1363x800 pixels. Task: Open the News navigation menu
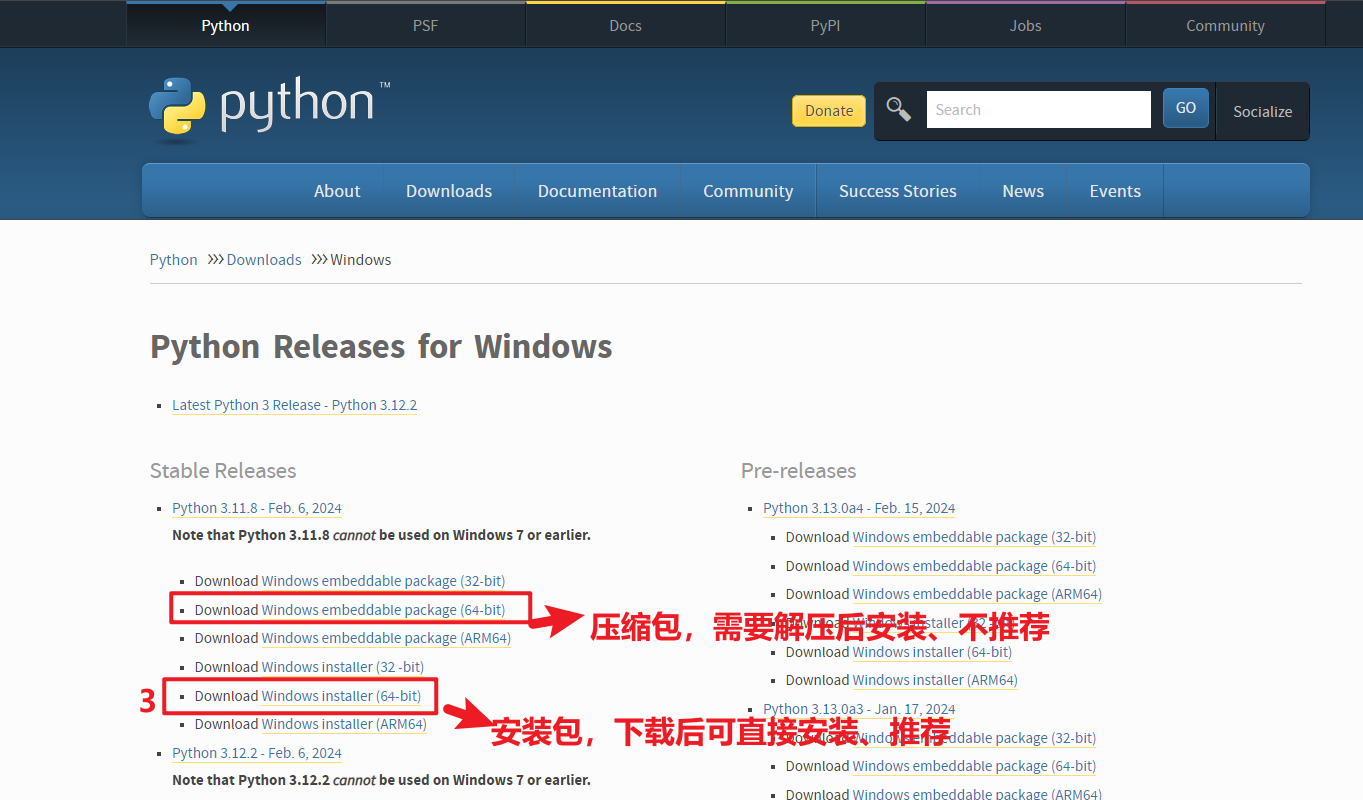[1023, 191]
